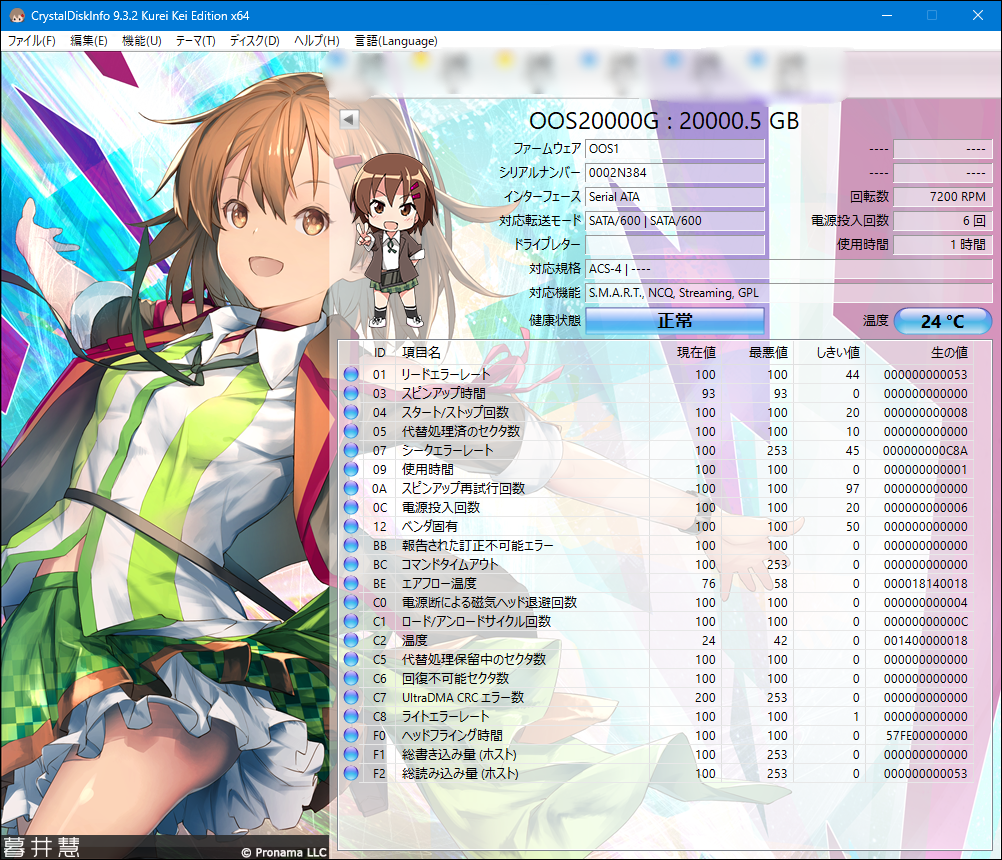Viewport: 1002px width, 860px height.
Task: Click the disk title OOS20000G : 20000.5 GB
Action: pyautogui.click(x=664, y=121)
